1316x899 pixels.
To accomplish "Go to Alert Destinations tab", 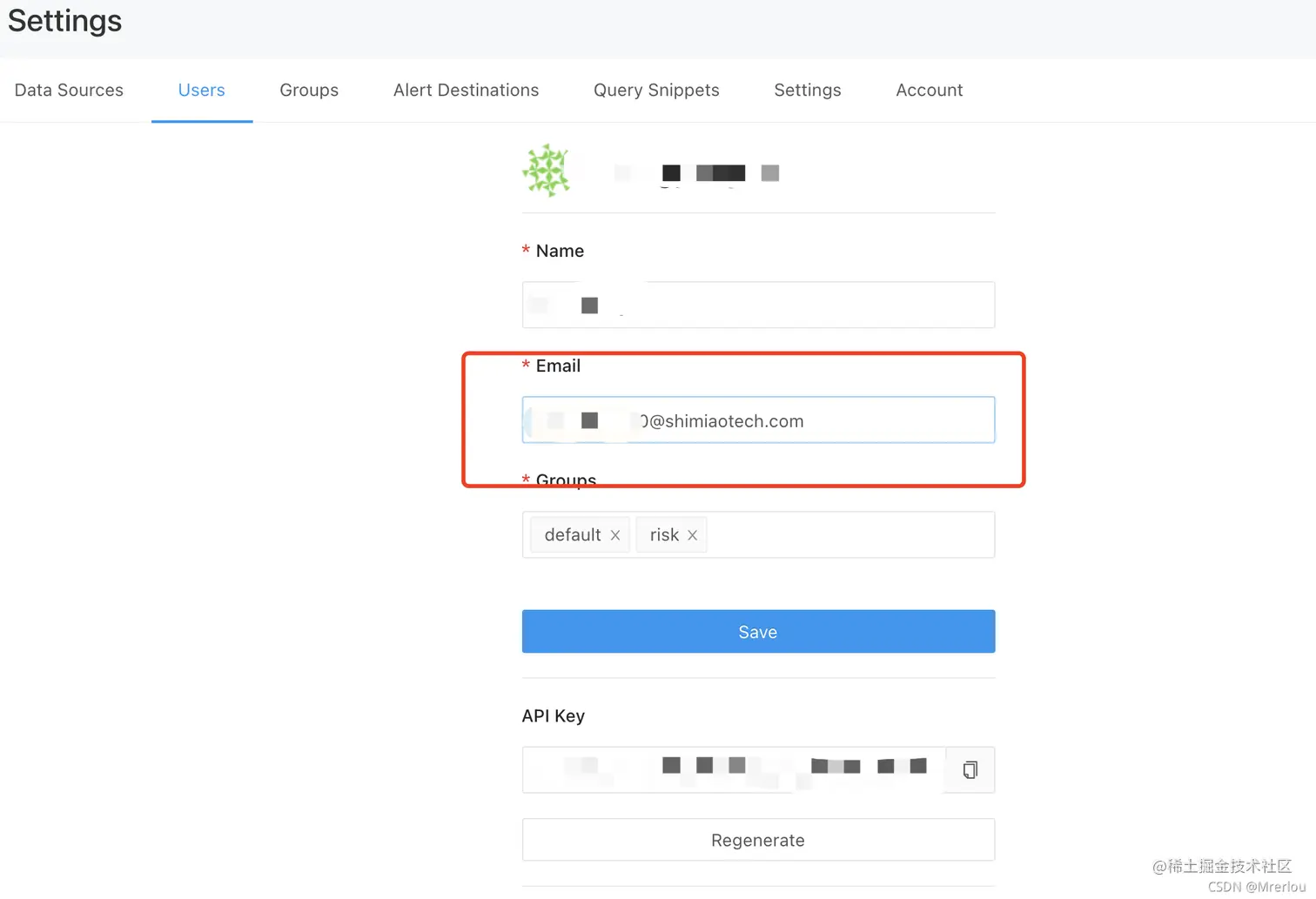I will coord(466,90).
